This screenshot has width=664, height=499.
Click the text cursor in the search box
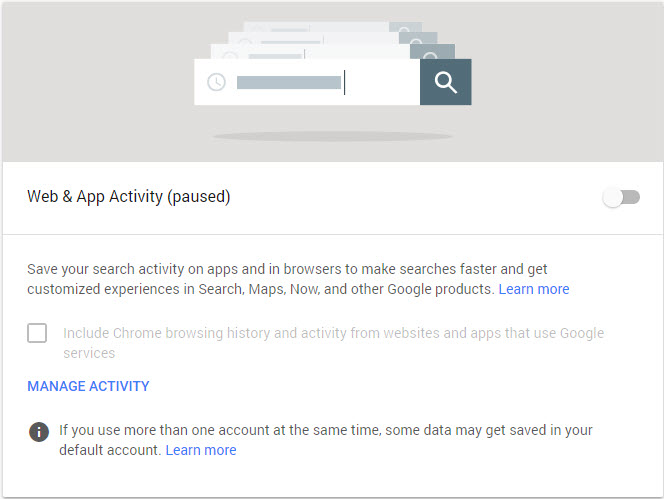pyautogui.click(x=344, y=82)
